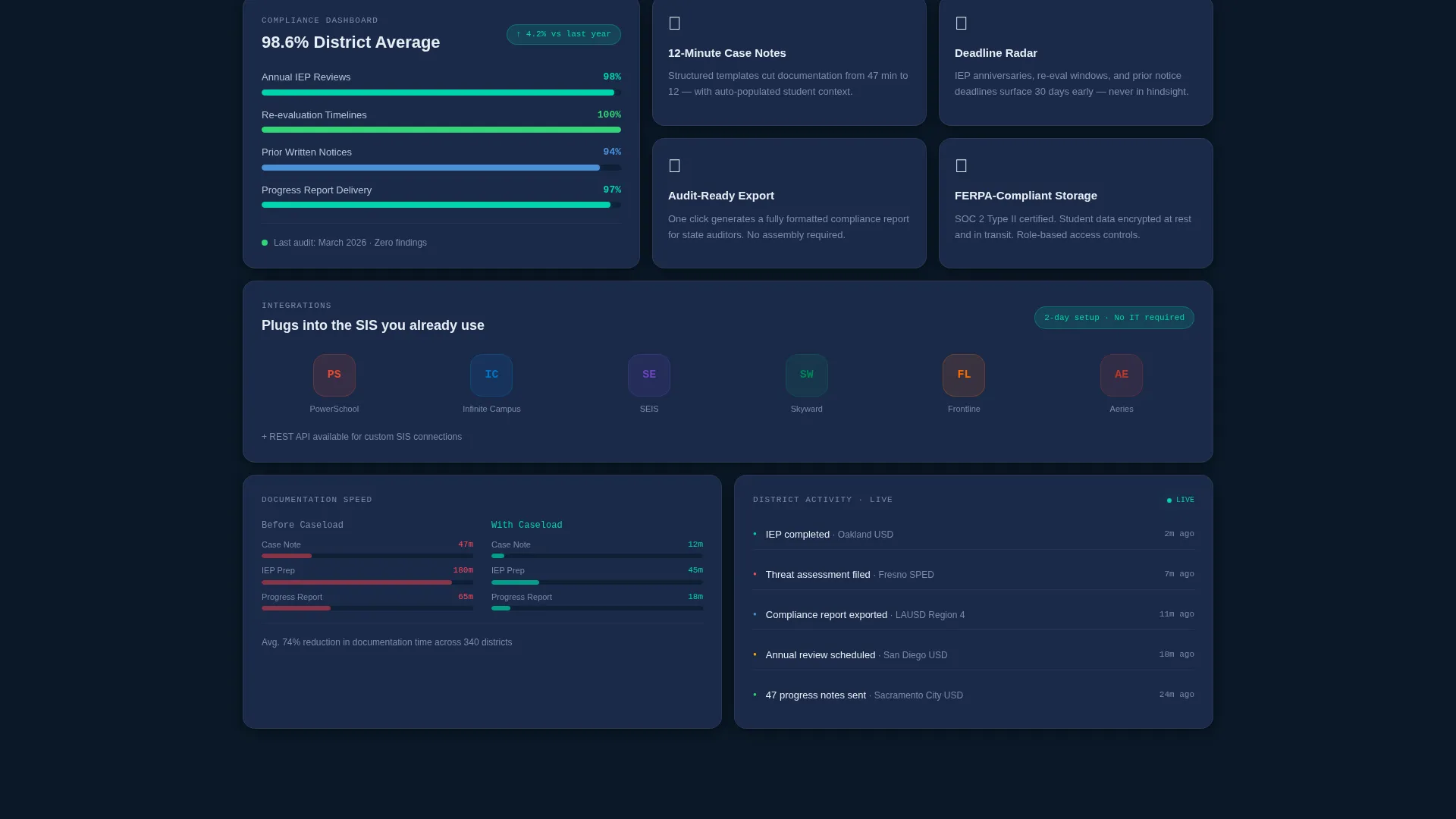Viewport: 1456px width, 819px height.
Task: Click the red Before Caseload IEP Prep bar
Action: click(x=367, y=582)
